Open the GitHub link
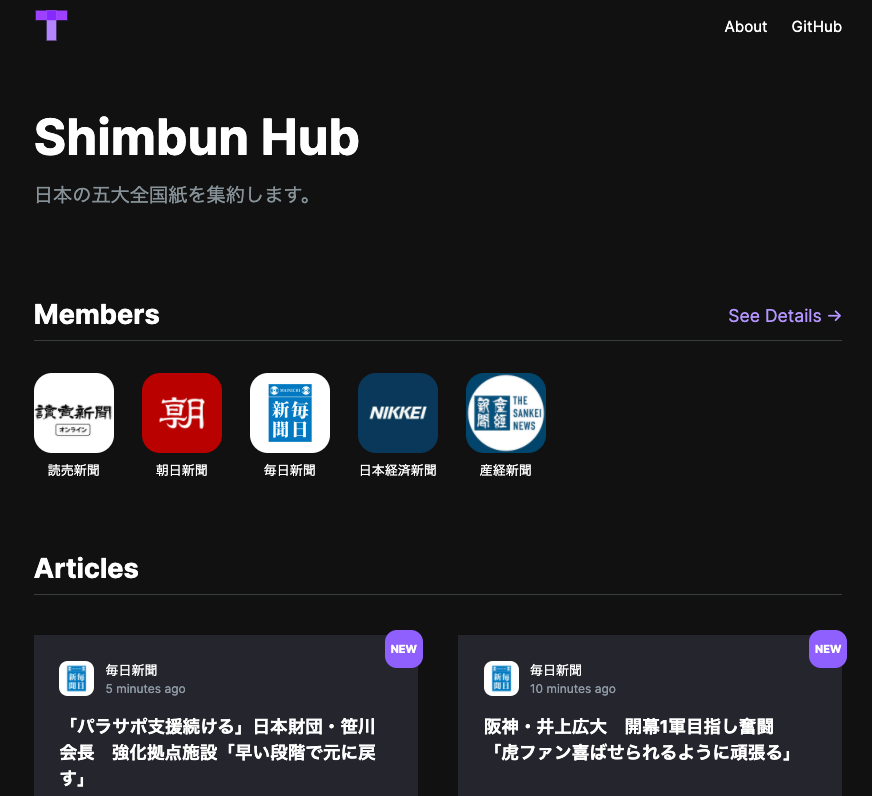The height and width of the screenshot is (796, 872). coord(816,27)
